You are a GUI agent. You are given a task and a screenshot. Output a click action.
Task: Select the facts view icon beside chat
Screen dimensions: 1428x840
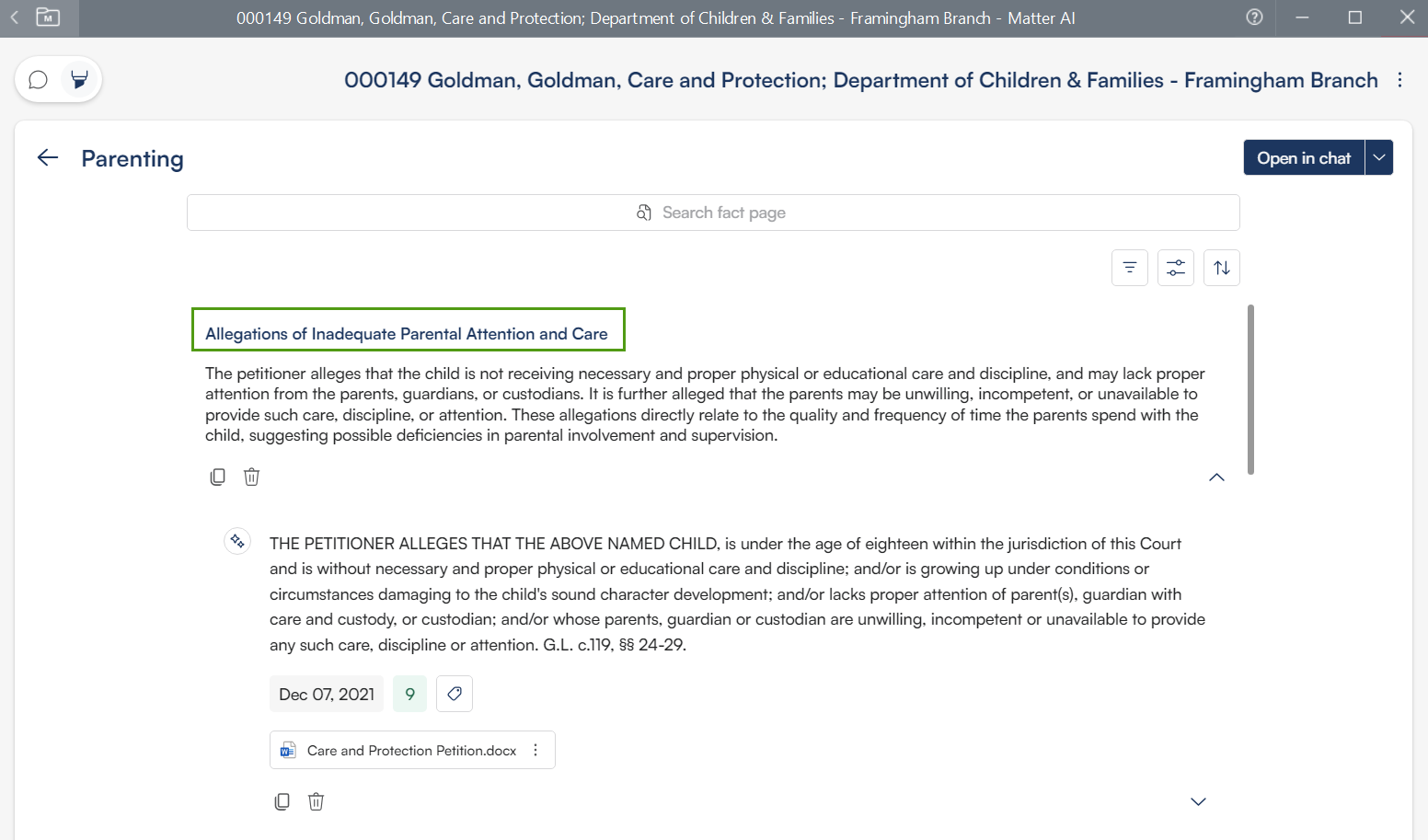(80, 80)
